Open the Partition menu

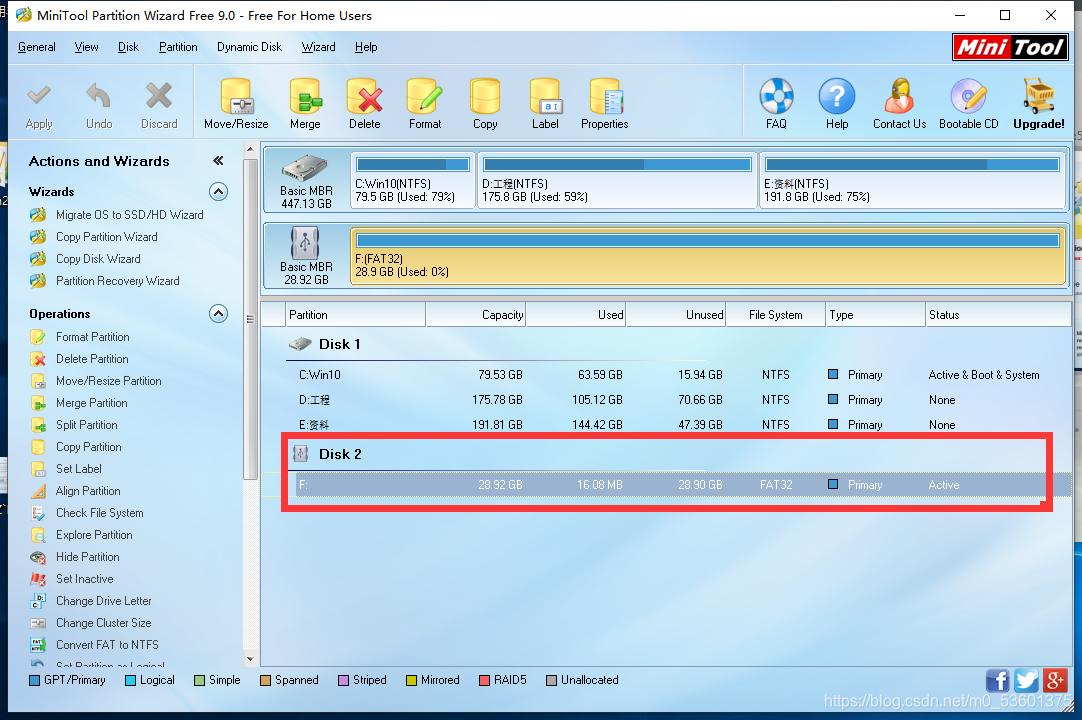tap(178, 47)
